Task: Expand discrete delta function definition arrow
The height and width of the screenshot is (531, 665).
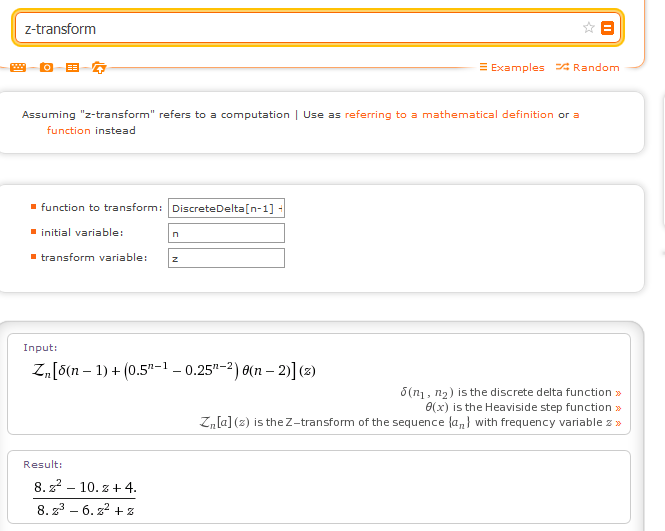Action: tap(618, 393)
